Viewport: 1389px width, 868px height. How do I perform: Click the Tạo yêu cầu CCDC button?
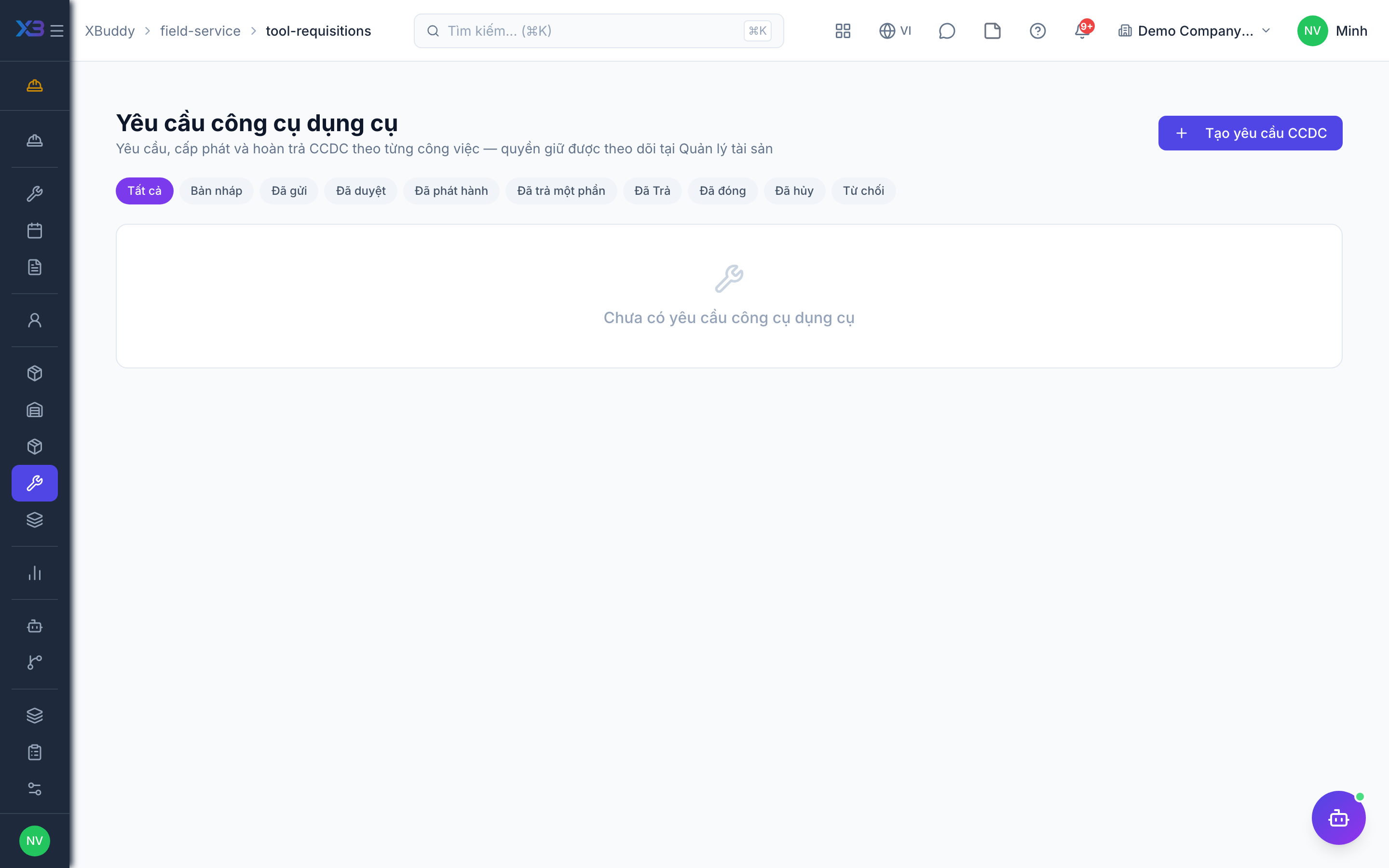[1250, 133]
